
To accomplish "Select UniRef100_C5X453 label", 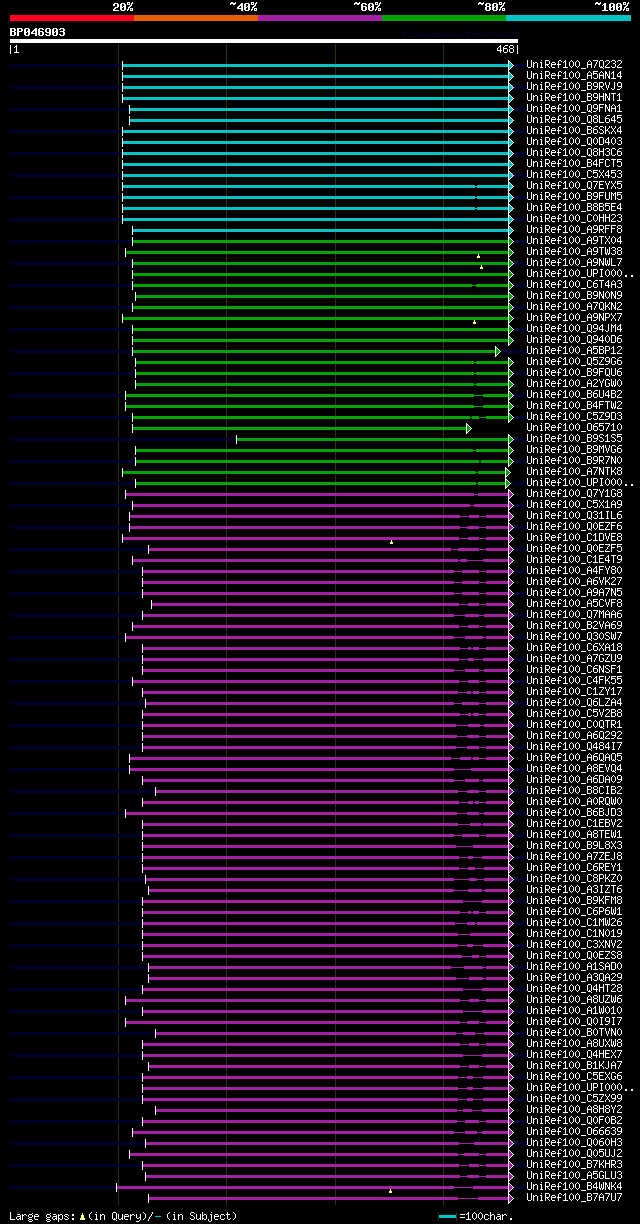I will pos(574,175).
